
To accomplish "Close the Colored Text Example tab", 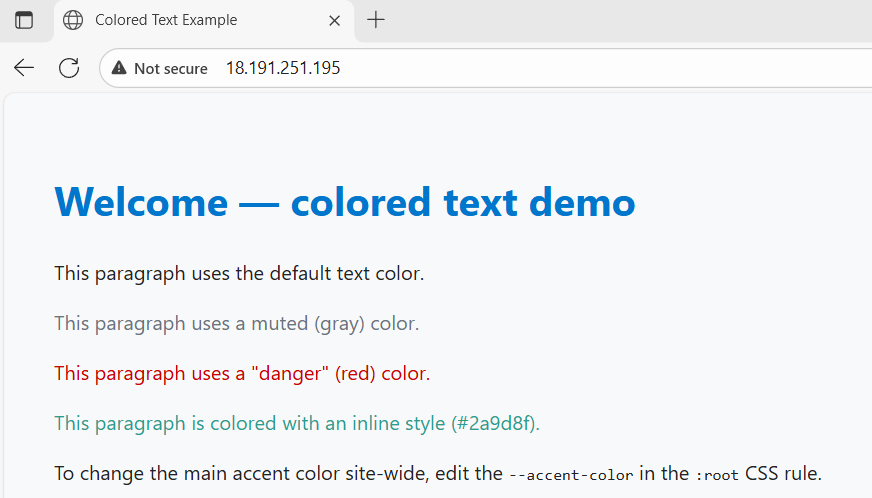I will (335, 20).
